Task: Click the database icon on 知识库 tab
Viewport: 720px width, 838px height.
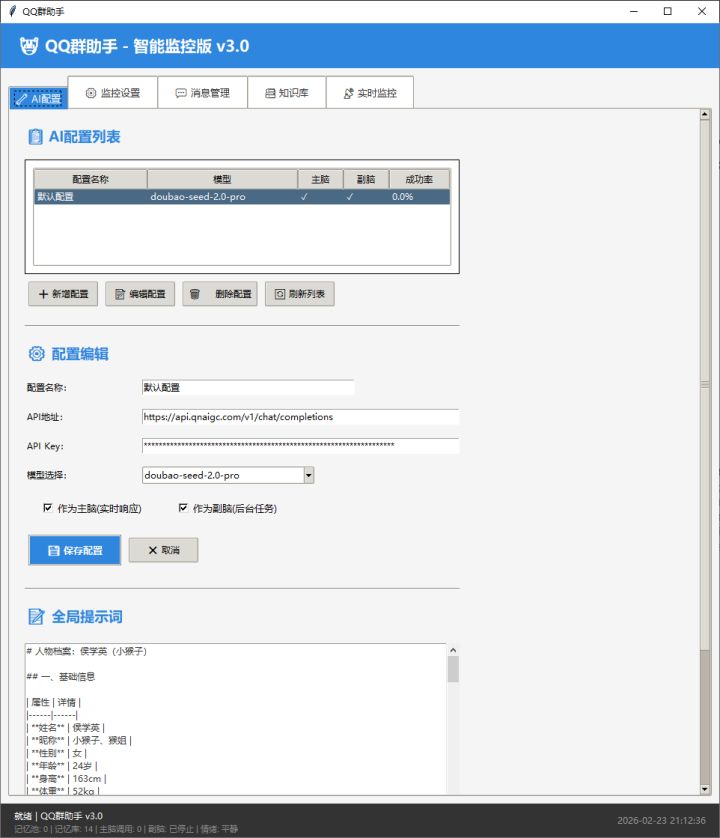Action: pos(270,93)
